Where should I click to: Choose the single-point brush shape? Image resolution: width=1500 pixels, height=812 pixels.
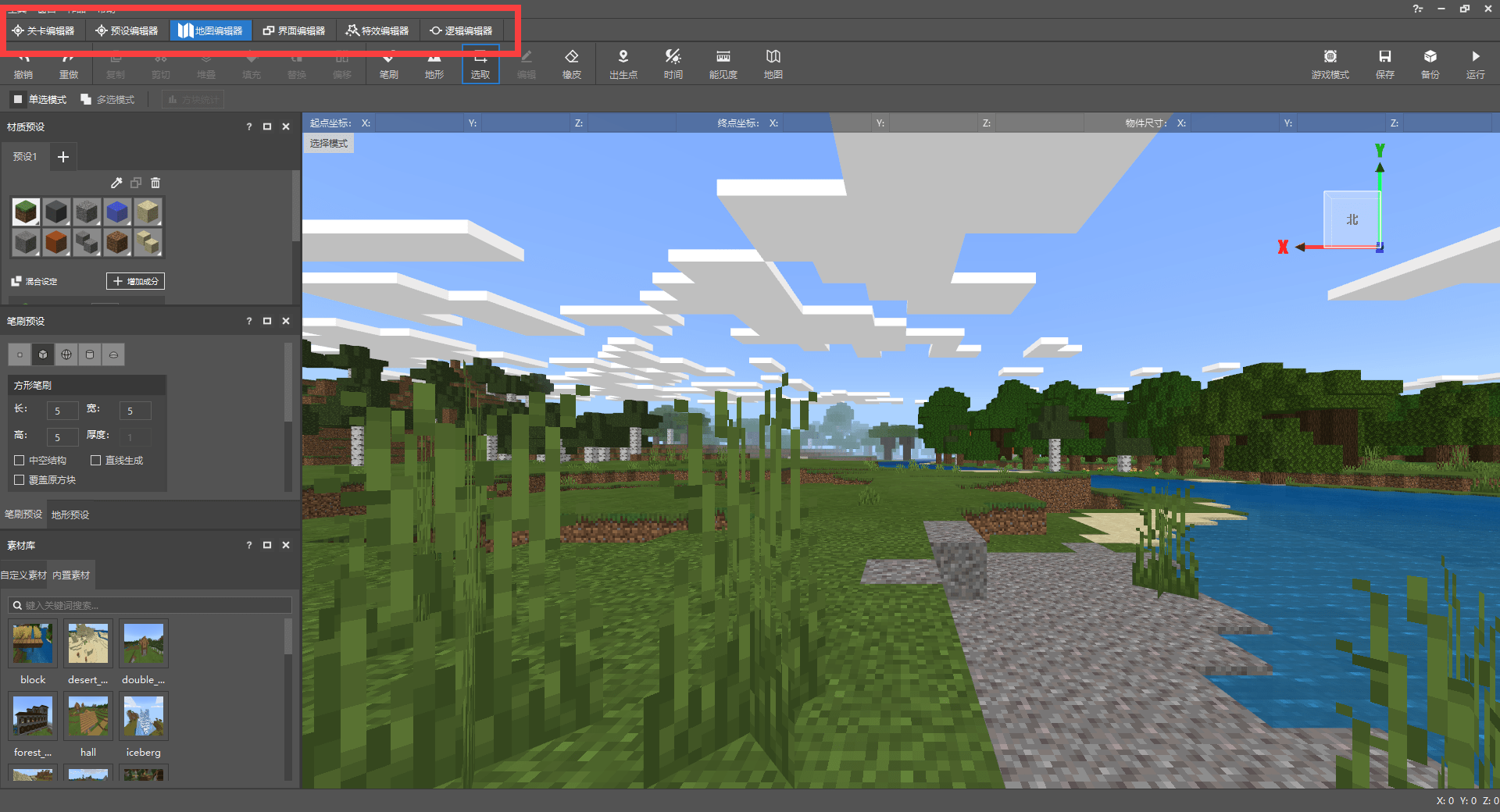(x=20, y=354)
